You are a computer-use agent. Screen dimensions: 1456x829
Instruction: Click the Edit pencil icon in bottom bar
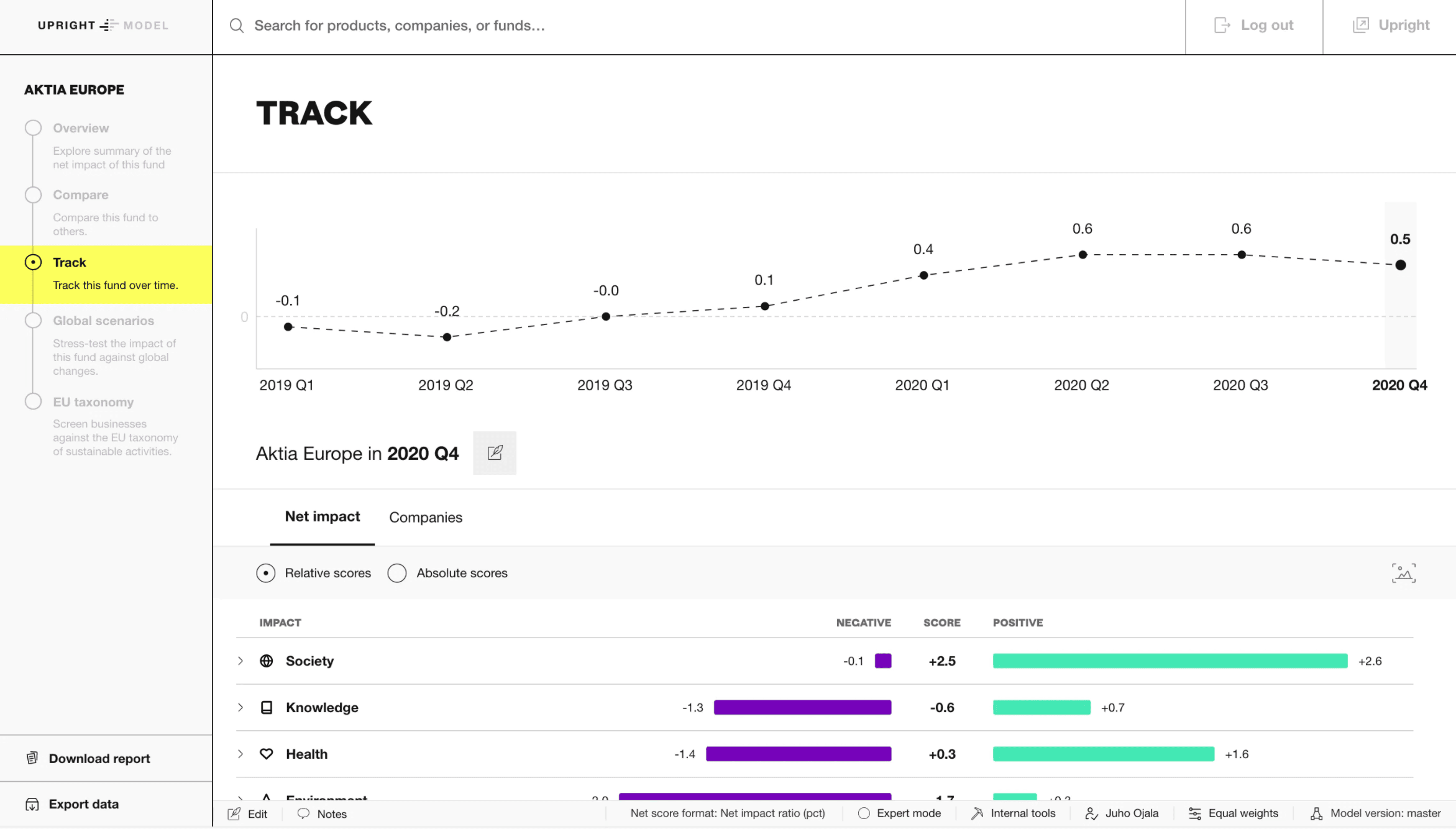coord(234,813)
